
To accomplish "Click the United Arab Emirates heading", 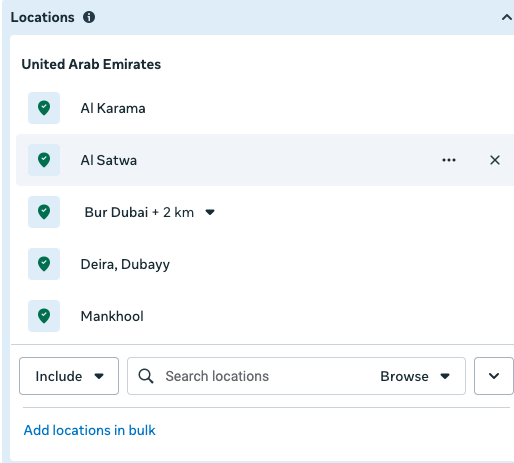I will (91, 64).
